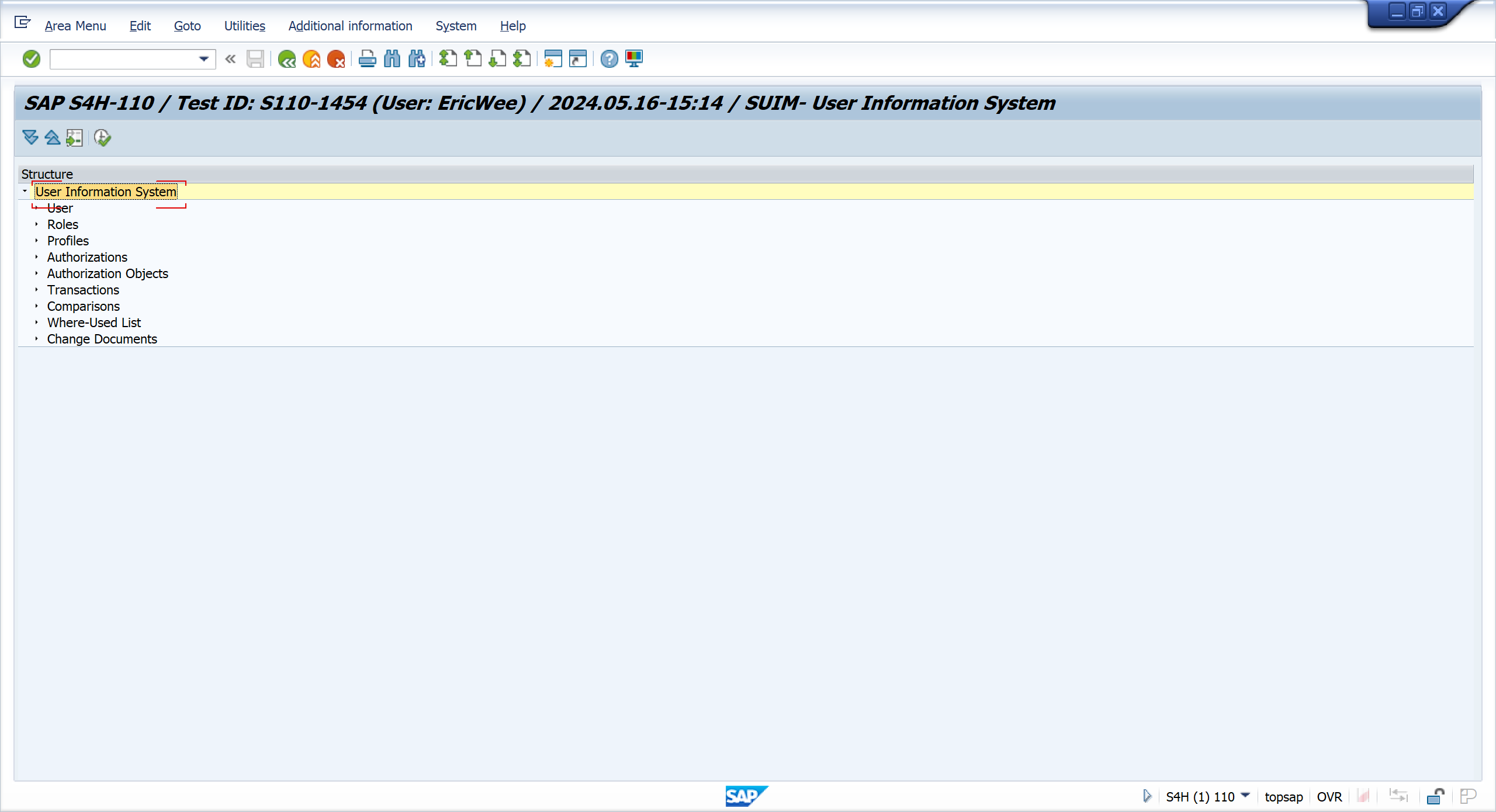
Task: Click into the transaction command field
Action: 123,59
